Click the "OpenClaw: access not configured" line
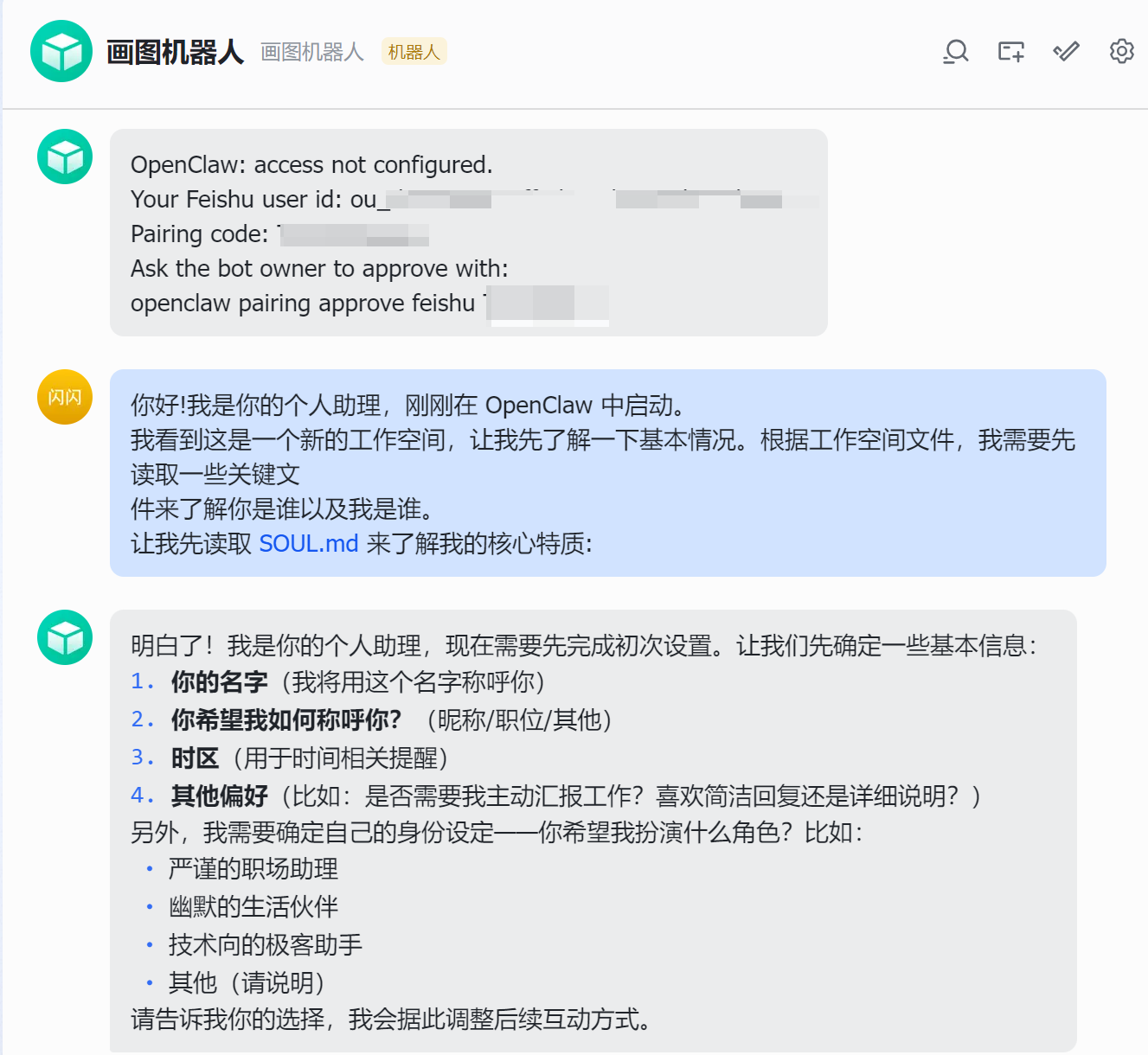 click(x=311, y=165)
